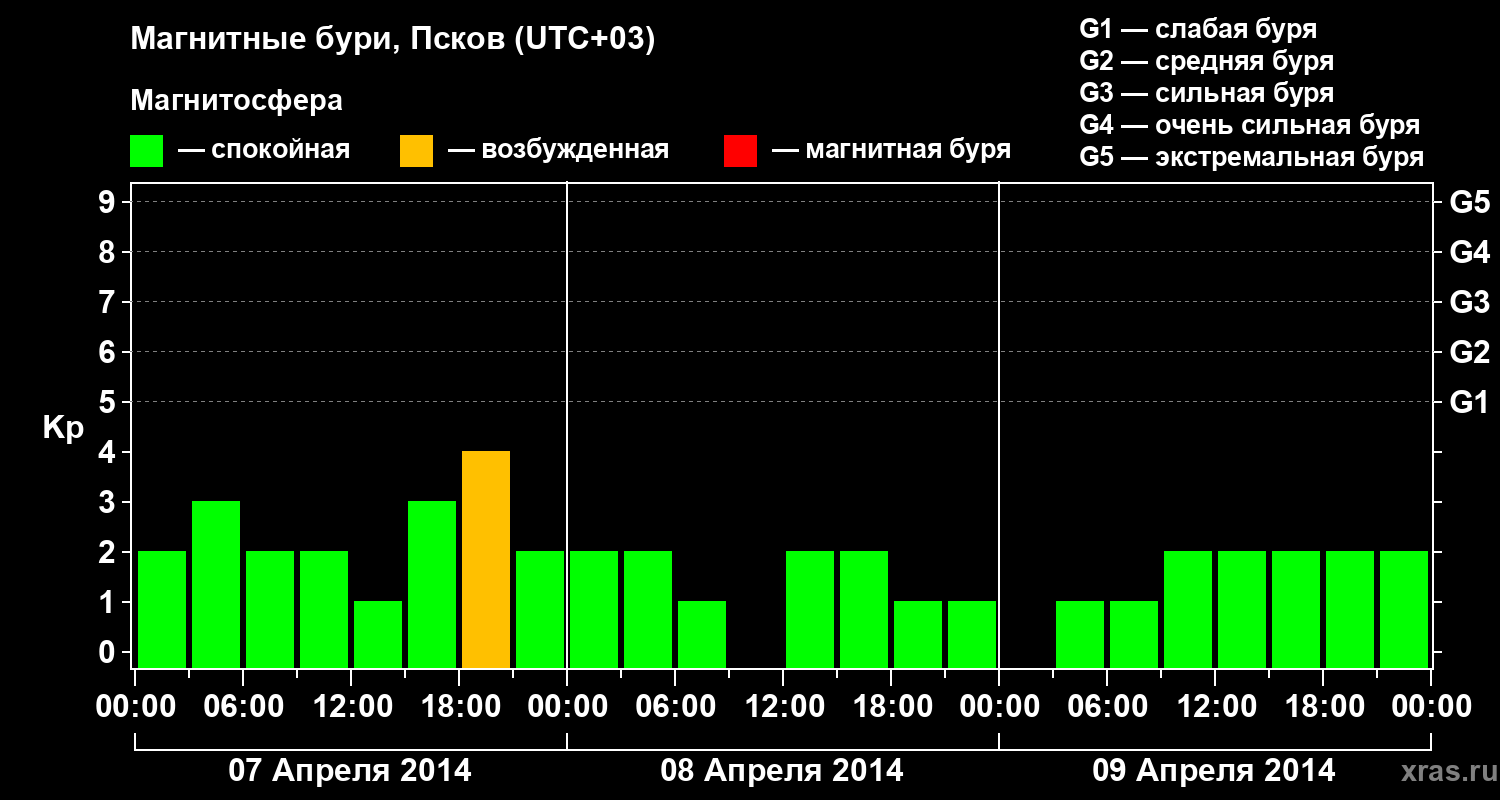Click the 'Магнитосфера' legend heading

(x=237, y=101)
